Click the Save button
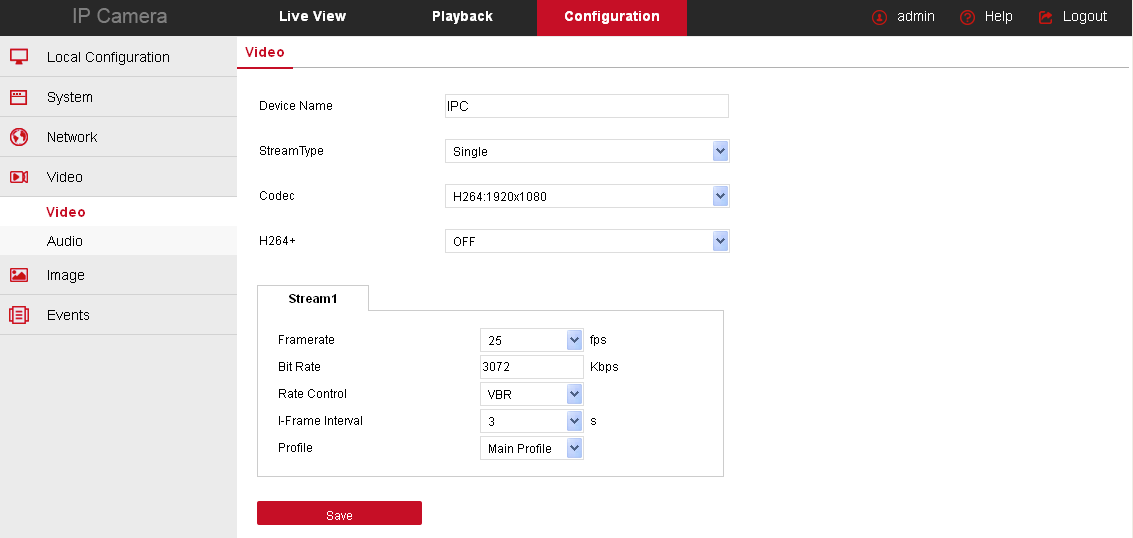The width and height of the screenshot is (1133, 538). click(x=340, y=513)
